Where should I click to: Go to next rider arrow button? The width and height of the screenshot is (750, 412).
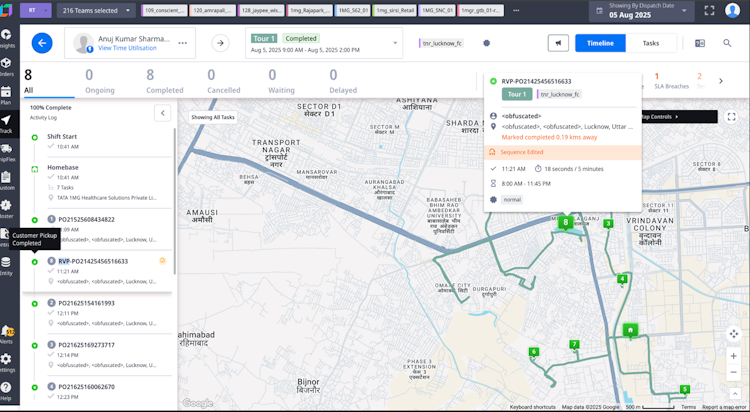tap(221, 43)
